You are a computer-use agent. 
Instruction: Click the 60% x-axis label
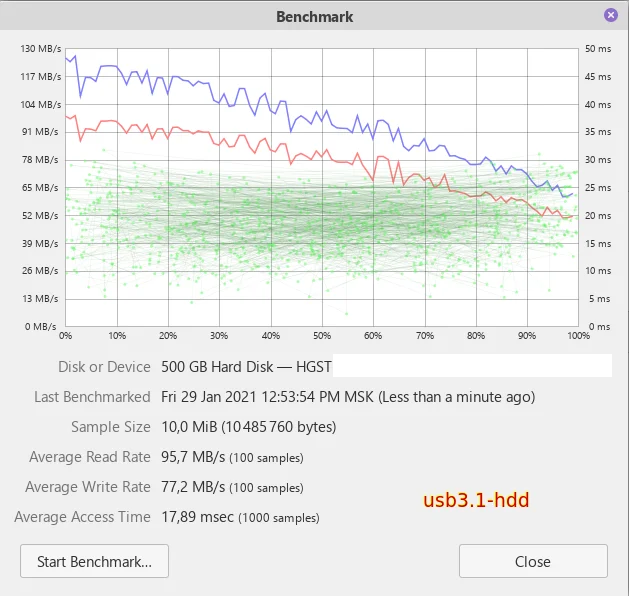coord(373,336)
